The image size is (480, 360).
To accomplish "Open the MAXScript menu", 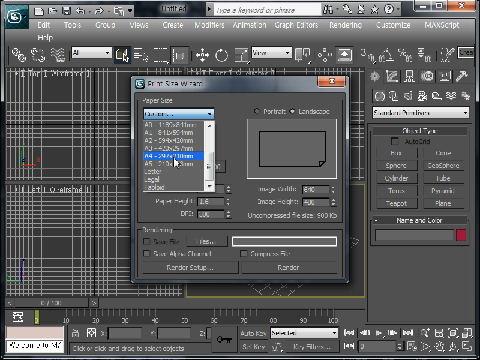I will pos(442,25).
